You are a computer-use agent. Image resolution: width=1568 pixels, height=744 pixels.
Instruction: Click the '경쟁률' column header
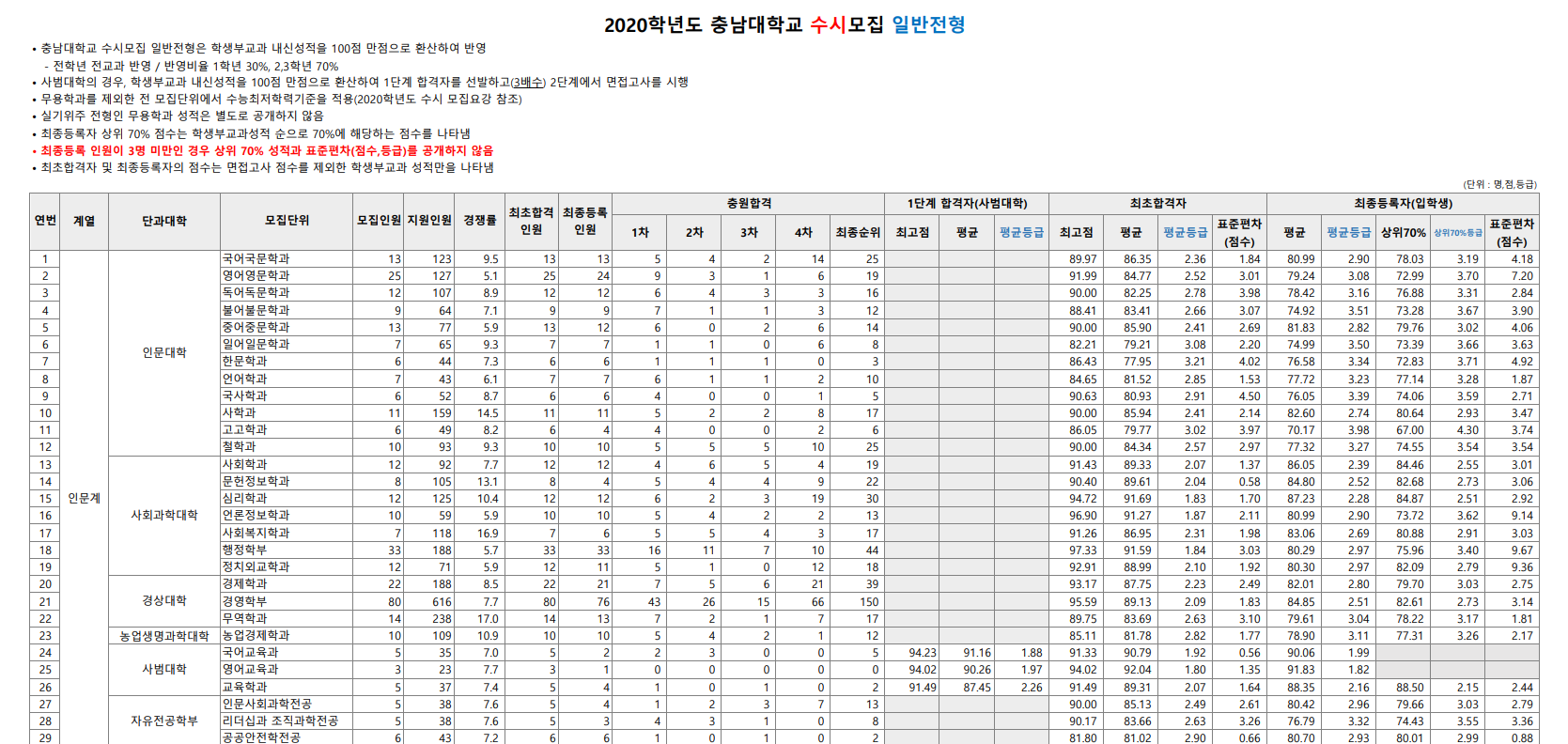click(479, 221)
